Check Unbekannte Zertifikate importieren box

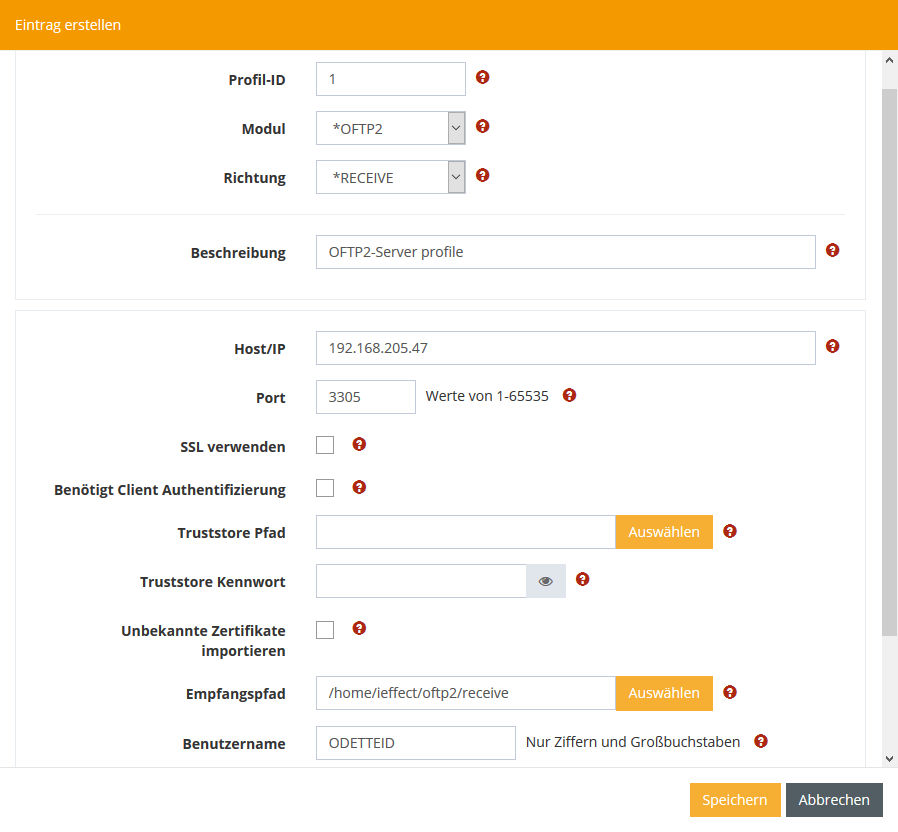click(325, 629)
